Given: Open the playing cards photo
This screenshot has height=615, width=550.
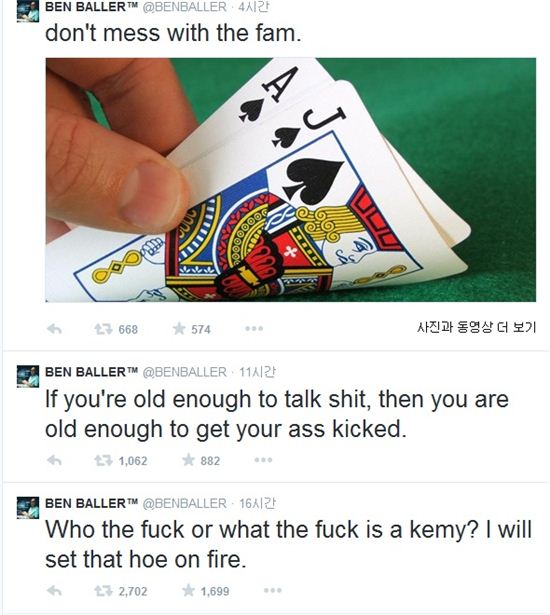Looking at the screenshot, I should tap(291, 180).
